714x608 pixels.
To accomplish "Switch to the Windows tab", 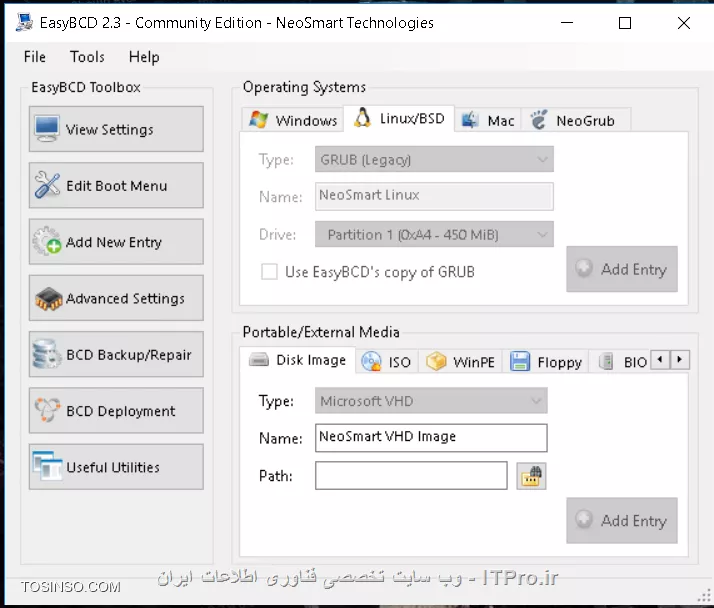I will click(x=292, y=120).
